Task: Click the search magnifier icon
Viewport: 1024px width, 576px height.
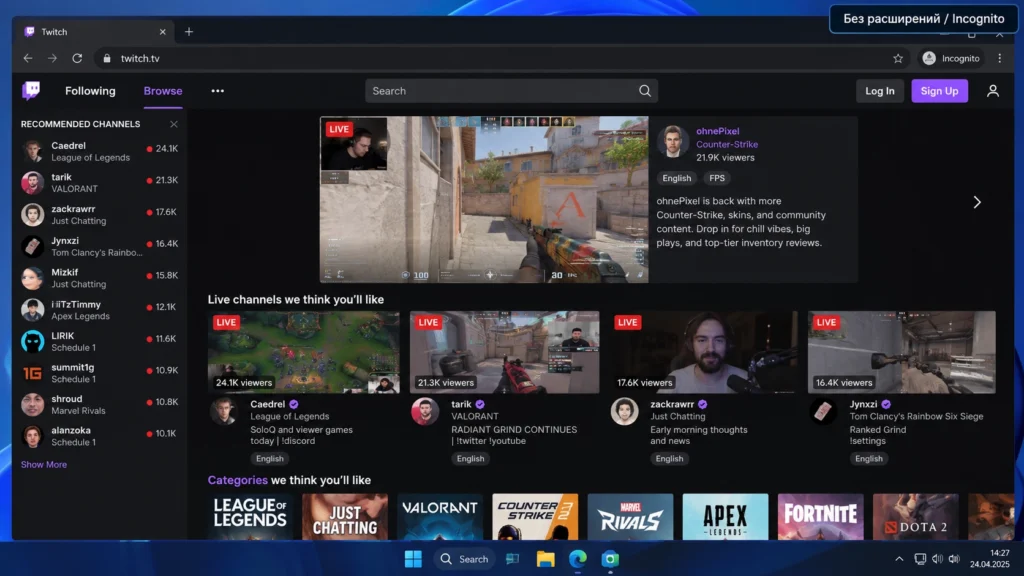Action: click(x=645, y=91)
